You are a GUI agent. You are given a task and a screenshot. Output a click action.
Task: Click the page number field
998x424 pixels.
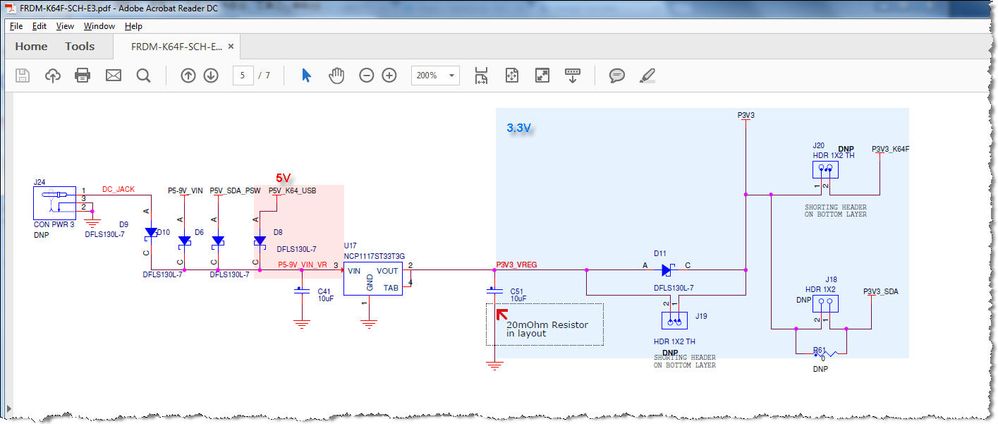pos(242,76)
